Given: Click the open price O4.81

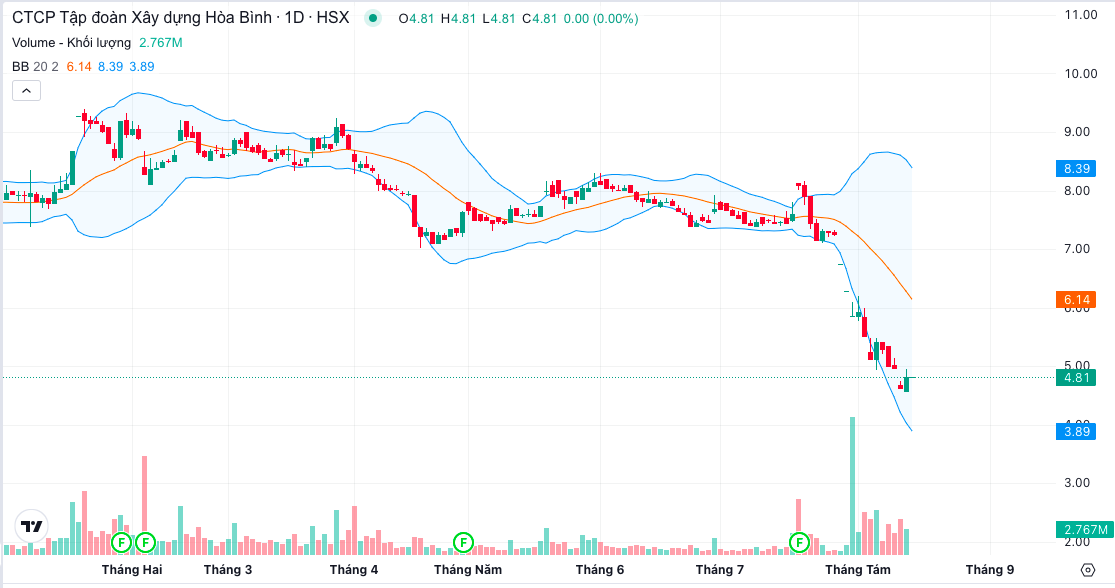Looking at the screenshot, I should (416, 19).
